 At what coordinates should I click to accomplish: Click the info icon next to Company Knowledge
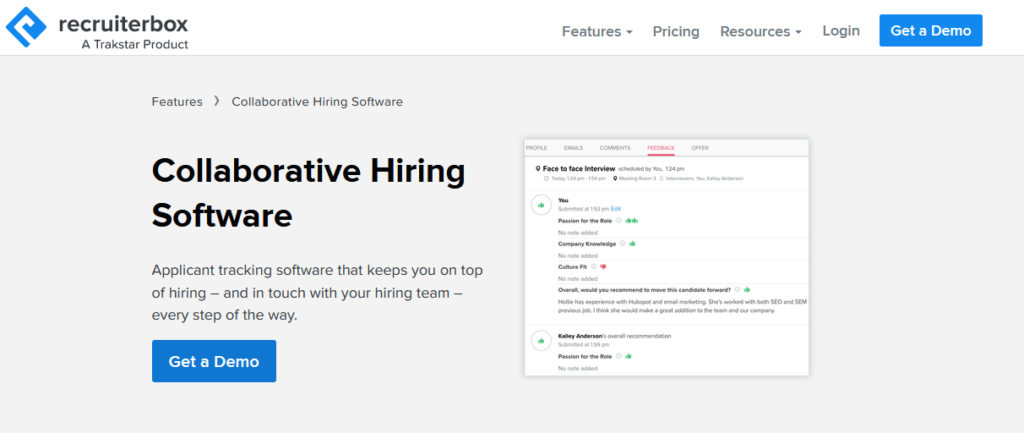[x=622, y=244]
